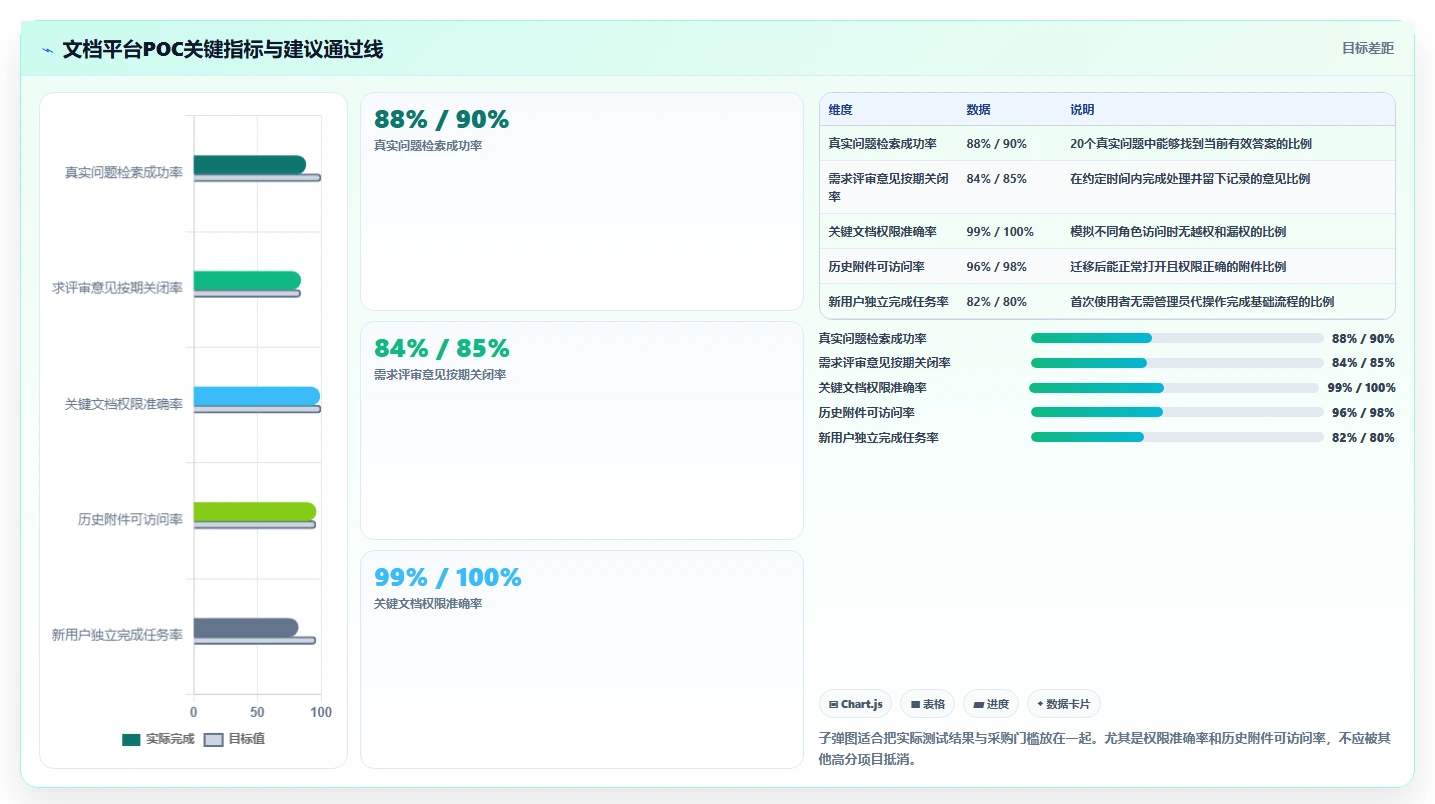The width and height of the screenshot is (1435, 804).
Task: Select the Chart.js tag chip
Action: pyautogui.click(x=855, y=704)
